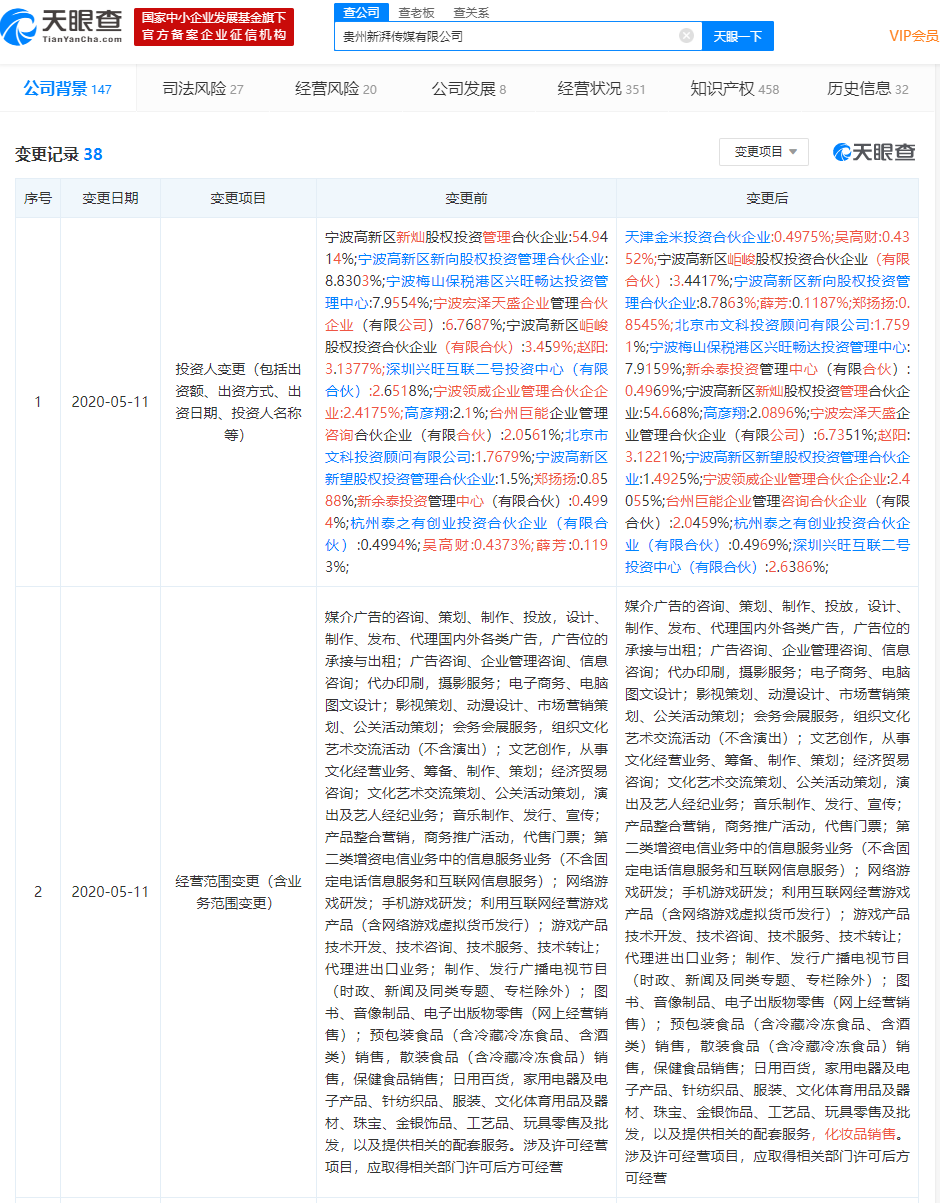Open the 历史信息 tab
Screen dimensions: 940x1203
coord(867,88)
